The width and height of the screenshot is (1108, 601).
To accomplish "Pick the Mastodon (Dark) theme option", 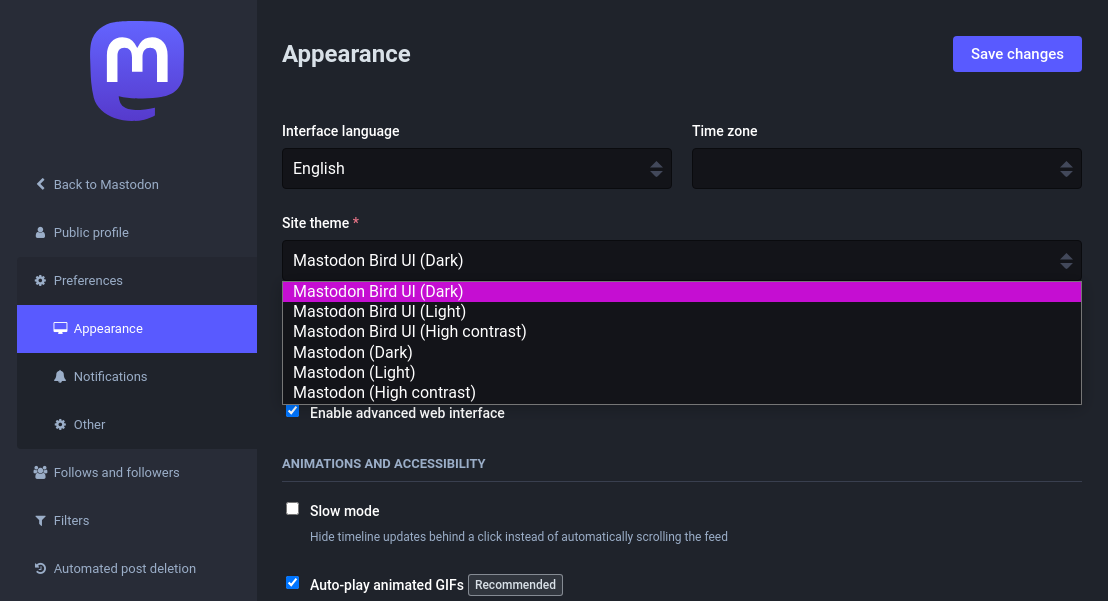I will (353, 352).
